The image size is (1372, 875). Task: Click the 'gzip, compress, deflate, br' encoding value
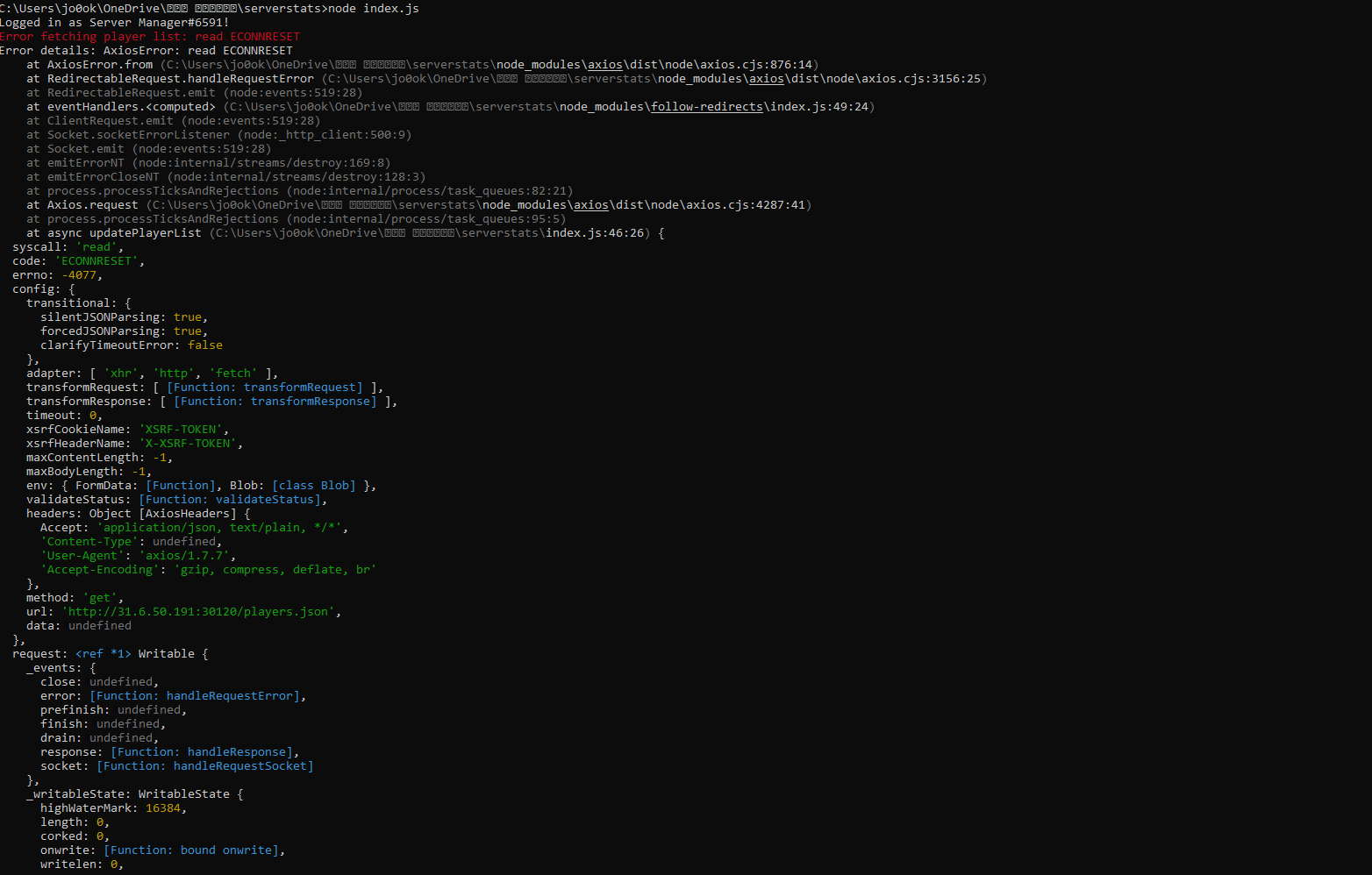click(275, 570)
